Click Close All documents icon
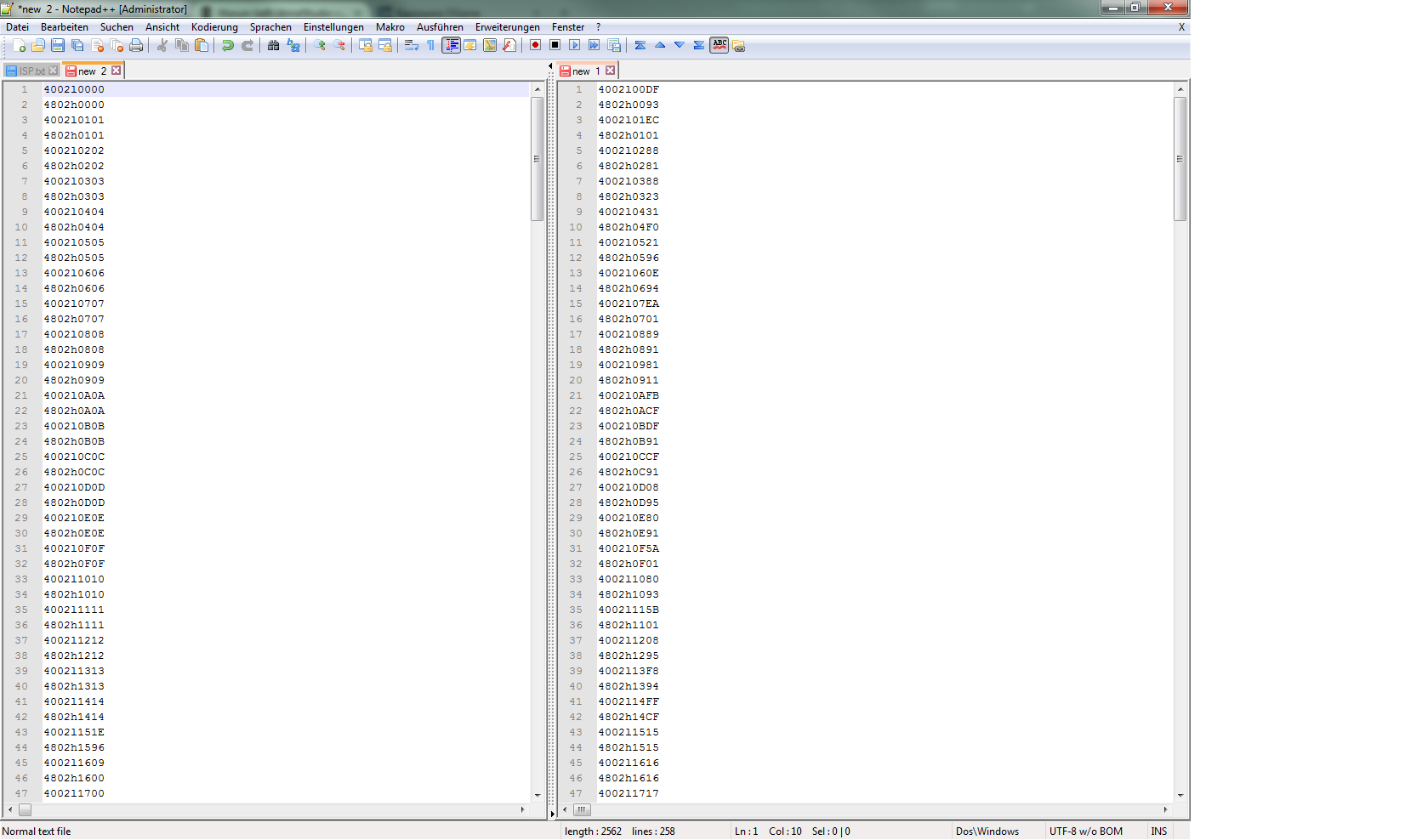This screenshot has height=840, width=1405. 117,45
